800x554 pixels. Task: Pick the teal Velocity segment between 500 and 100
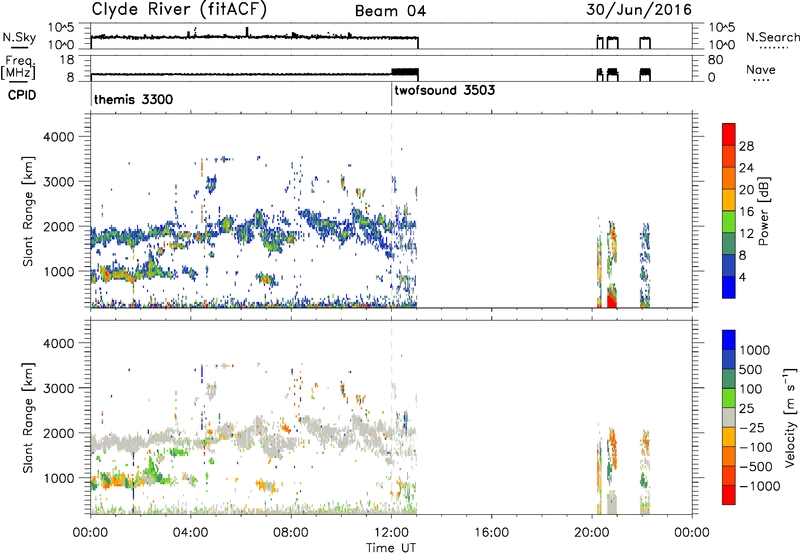pyautogui.click(x=729, y=379)
